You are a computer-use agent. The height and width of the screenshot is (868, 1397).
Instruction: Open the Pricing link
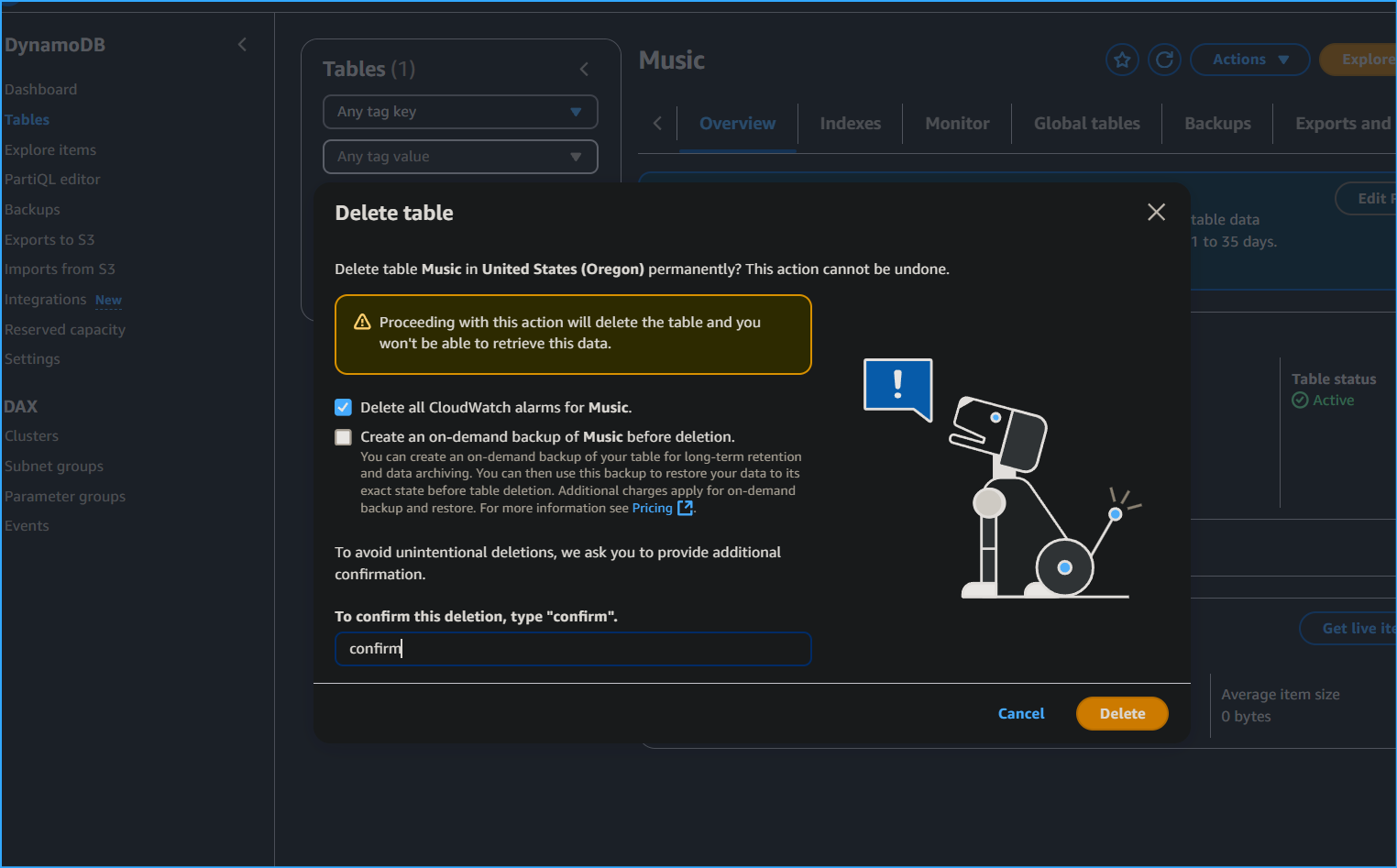point(652,509)
